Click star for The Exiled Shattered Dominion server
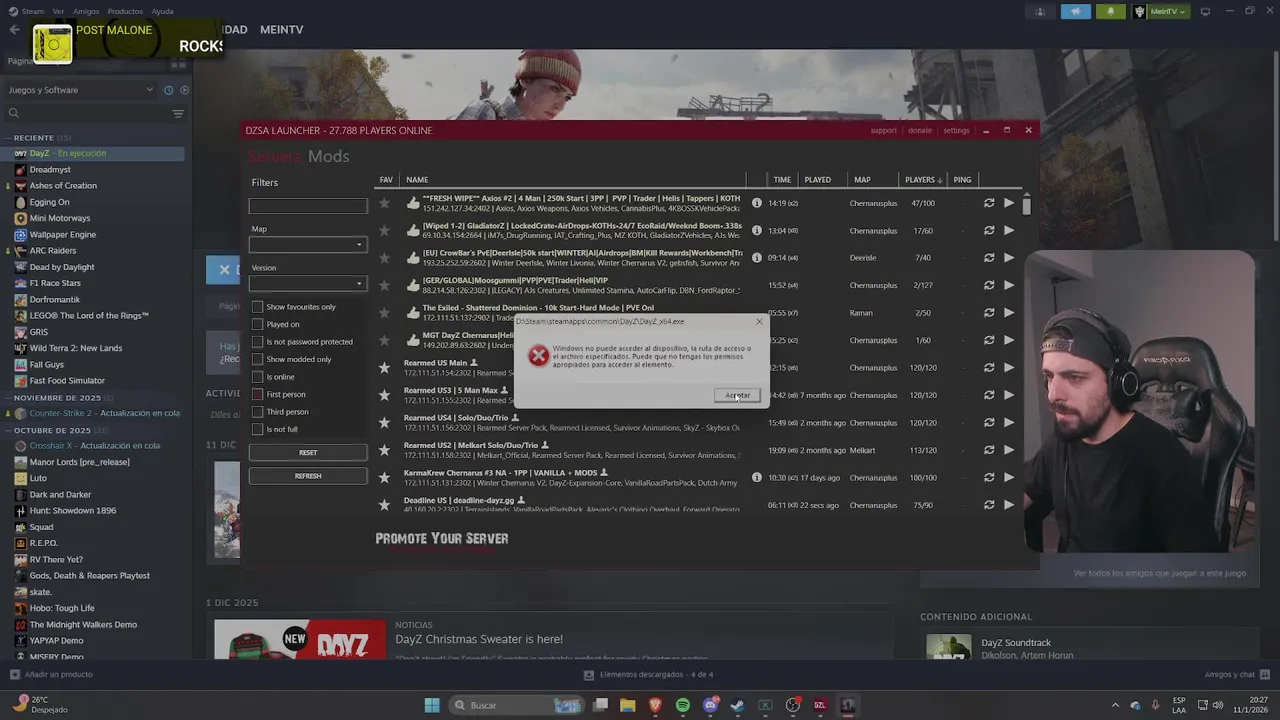 [384, 313]
